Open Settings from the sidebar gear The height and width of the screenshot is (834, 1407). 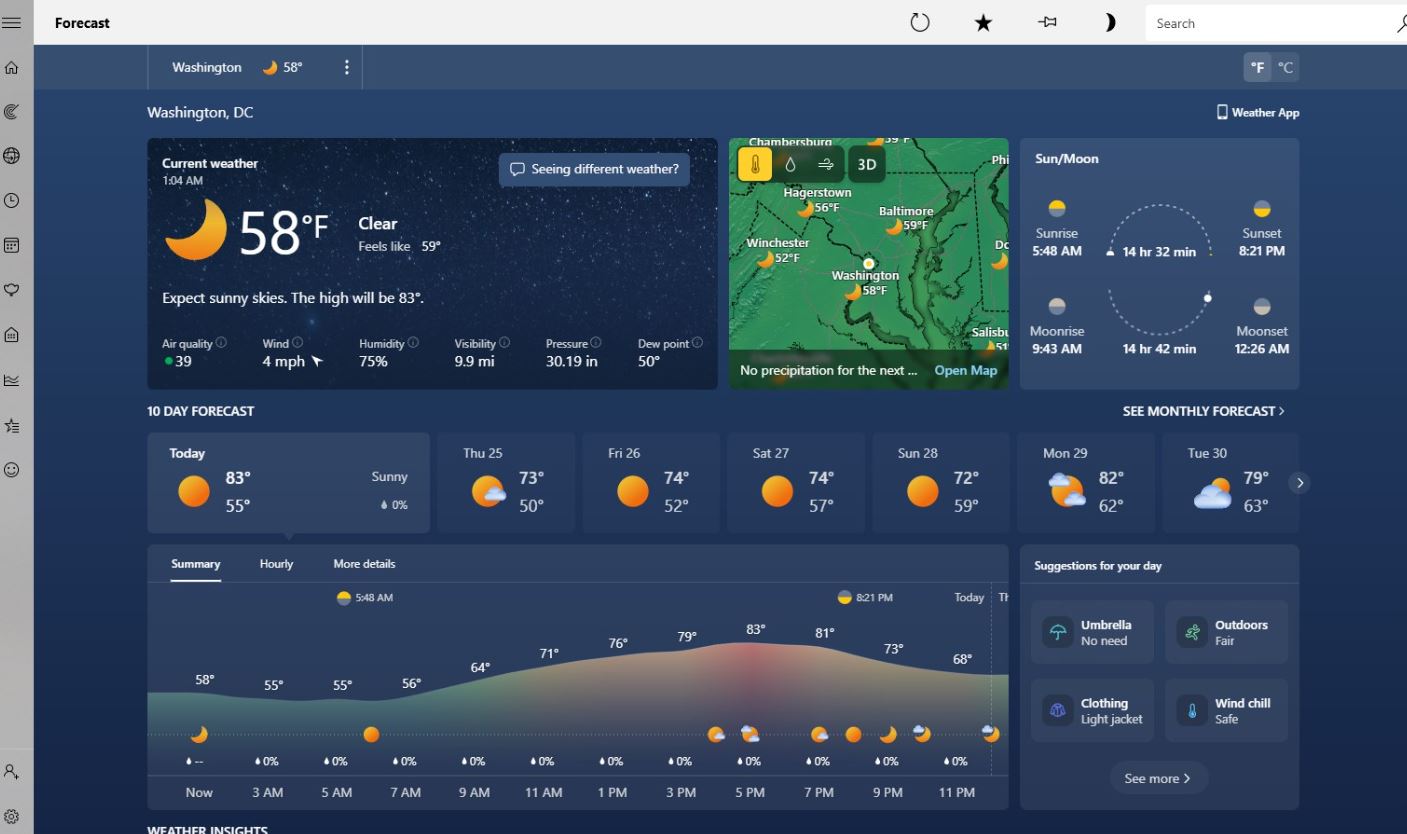pyautogui.click(x=13, y=815)
